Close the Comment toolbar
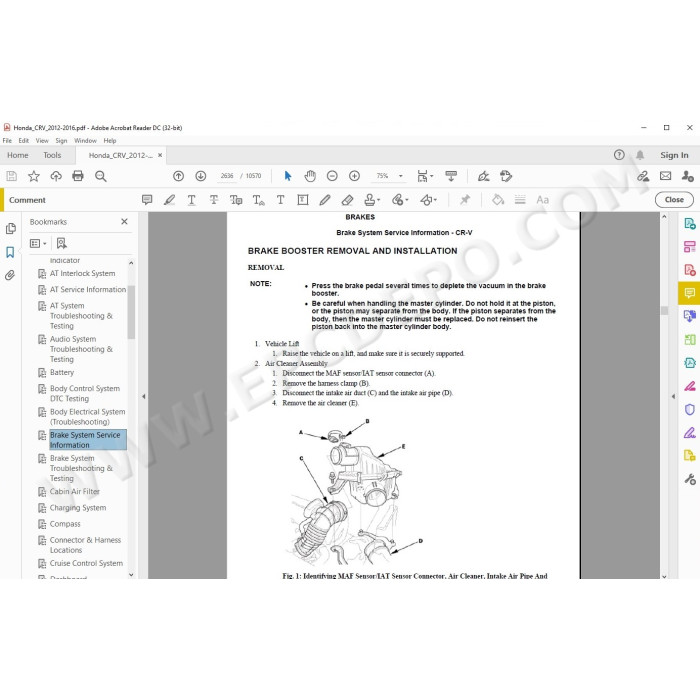The height and width of the screenshot is (700, 700). coord(674,200)
